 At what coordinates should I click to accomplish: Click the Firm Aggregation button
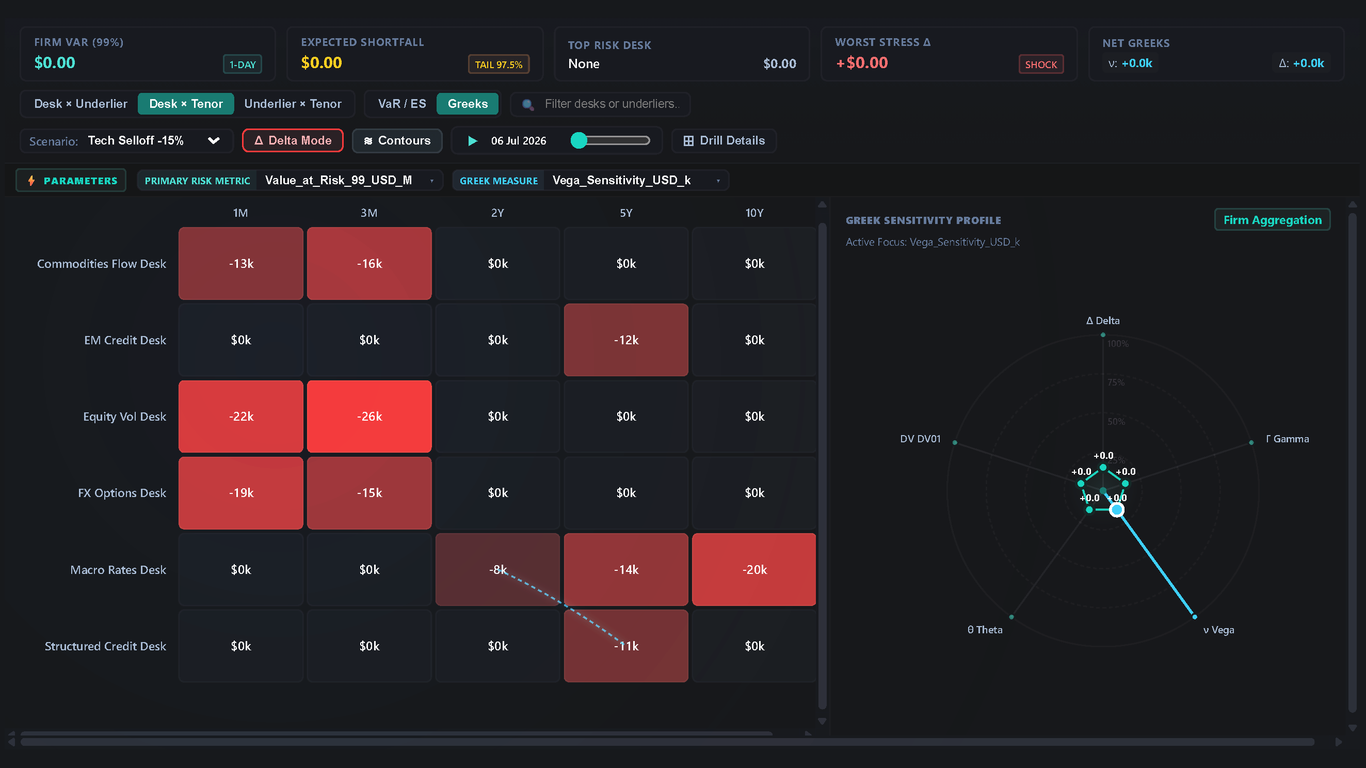click(1272, 220)
